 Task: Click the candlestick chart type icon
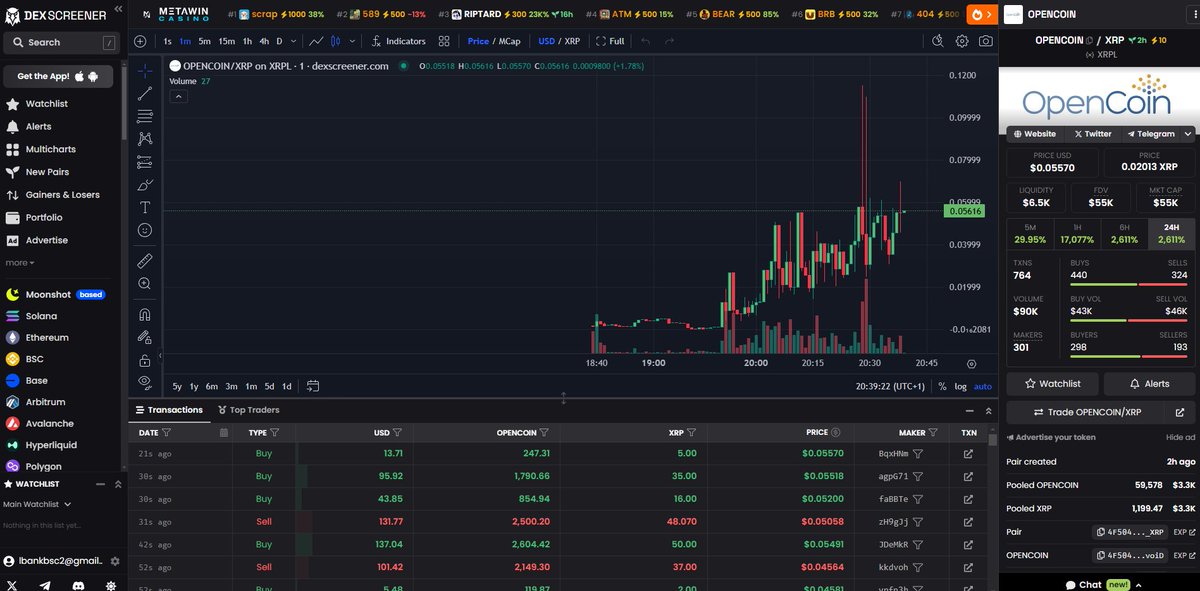[x=337, y=41]
